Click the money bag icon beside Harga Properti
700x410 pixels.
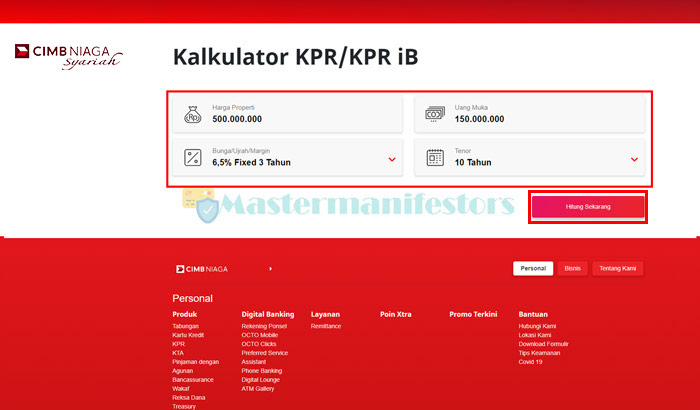point(193,114)
